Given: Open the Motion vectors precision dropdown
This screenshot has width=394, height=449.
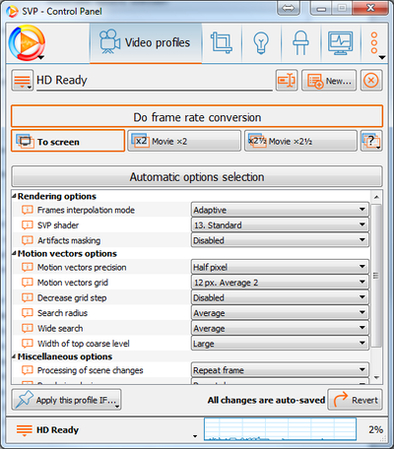Looking at the screenshot, I should coord(280,267).
